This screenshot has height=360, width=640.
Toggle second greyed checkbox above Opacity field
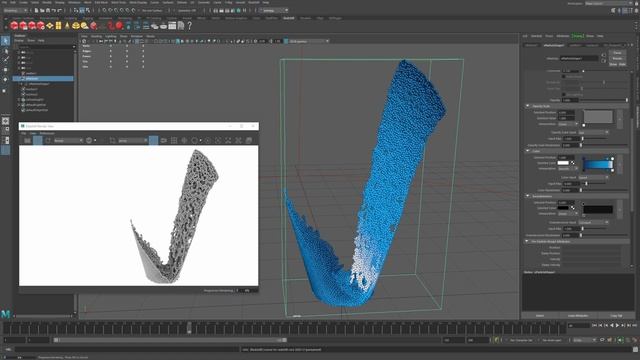[x=564, y=95]
